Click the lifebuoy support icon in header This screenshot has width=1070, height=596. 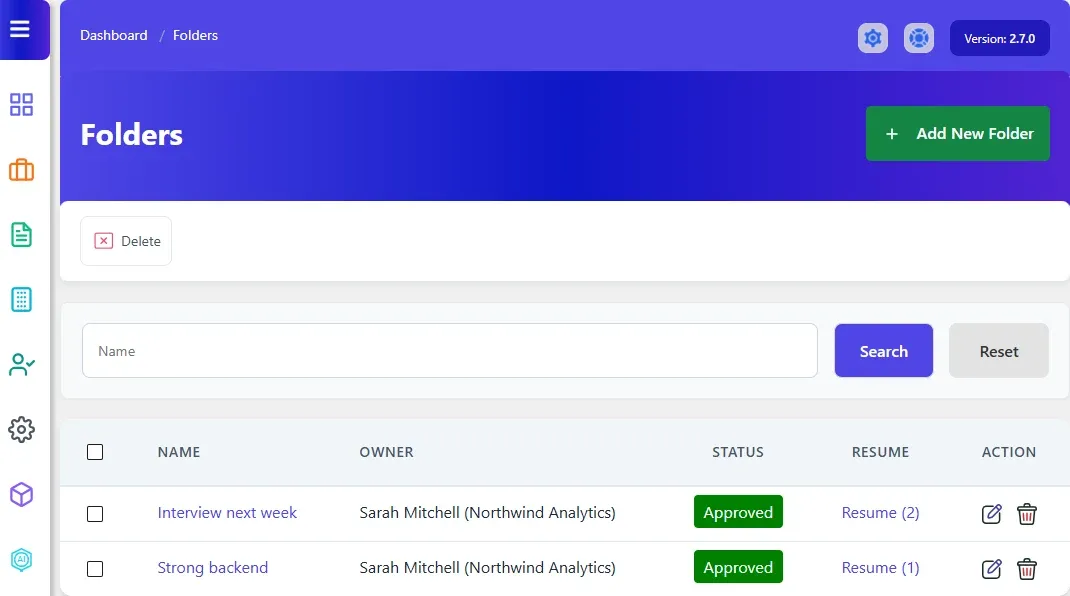pyautogui.click(x=919, y=38)
